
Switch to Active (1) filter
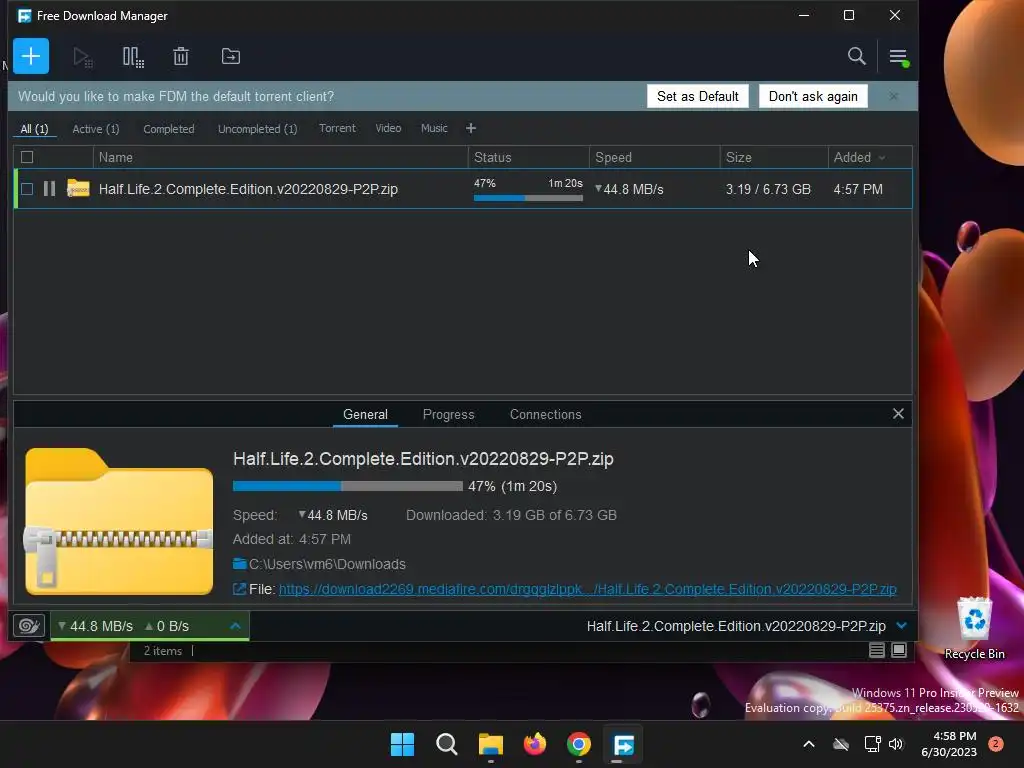95,129
